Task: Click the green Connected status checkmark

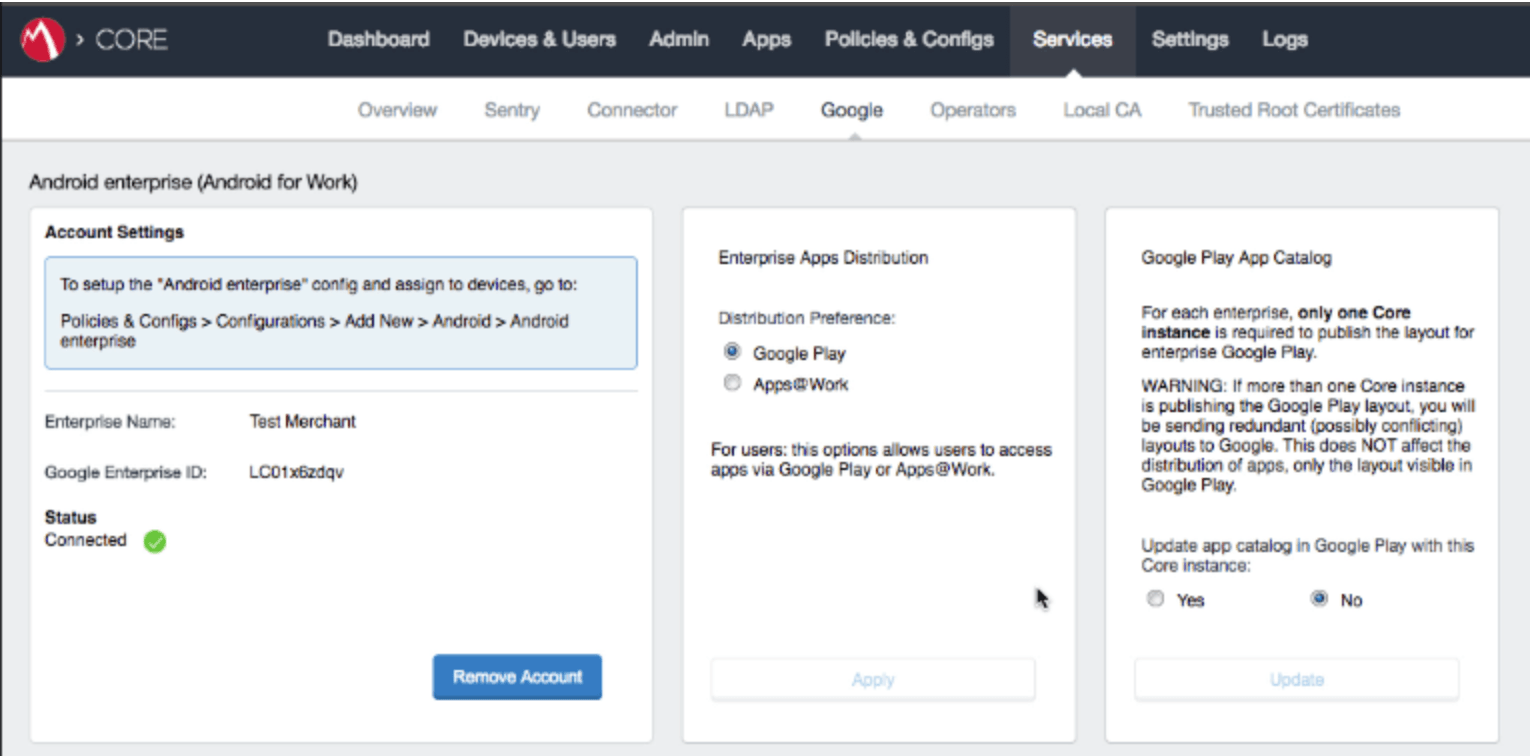Action: click(154, 542)
